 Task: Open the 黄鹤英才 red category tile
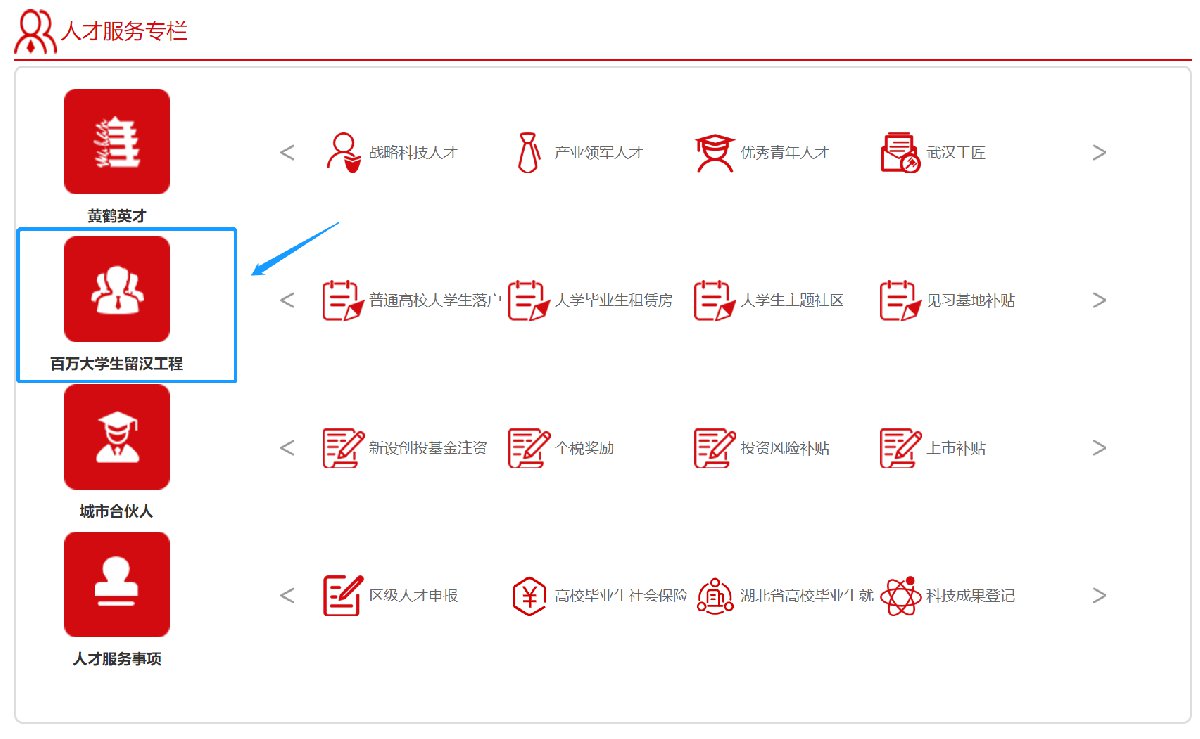pyautogui.click(x=117, y=141)
